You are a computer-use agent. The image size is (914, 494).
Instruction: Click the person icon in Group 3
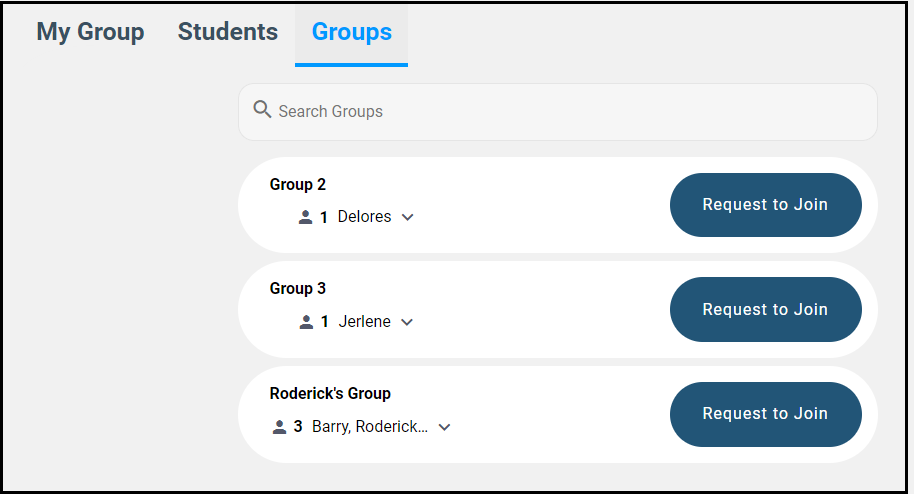click(305, 322)
